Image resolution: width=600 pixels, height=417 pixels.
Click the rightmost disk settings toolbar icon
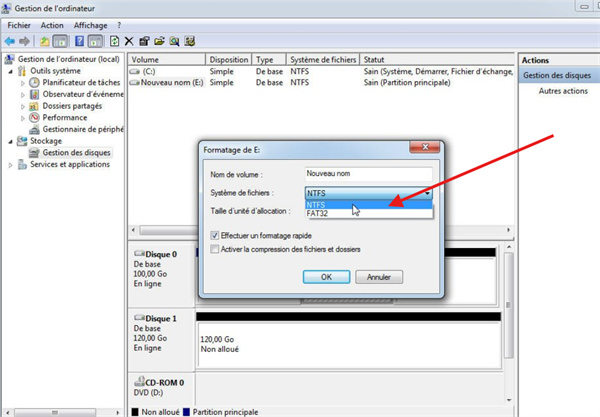pos(190,41)
